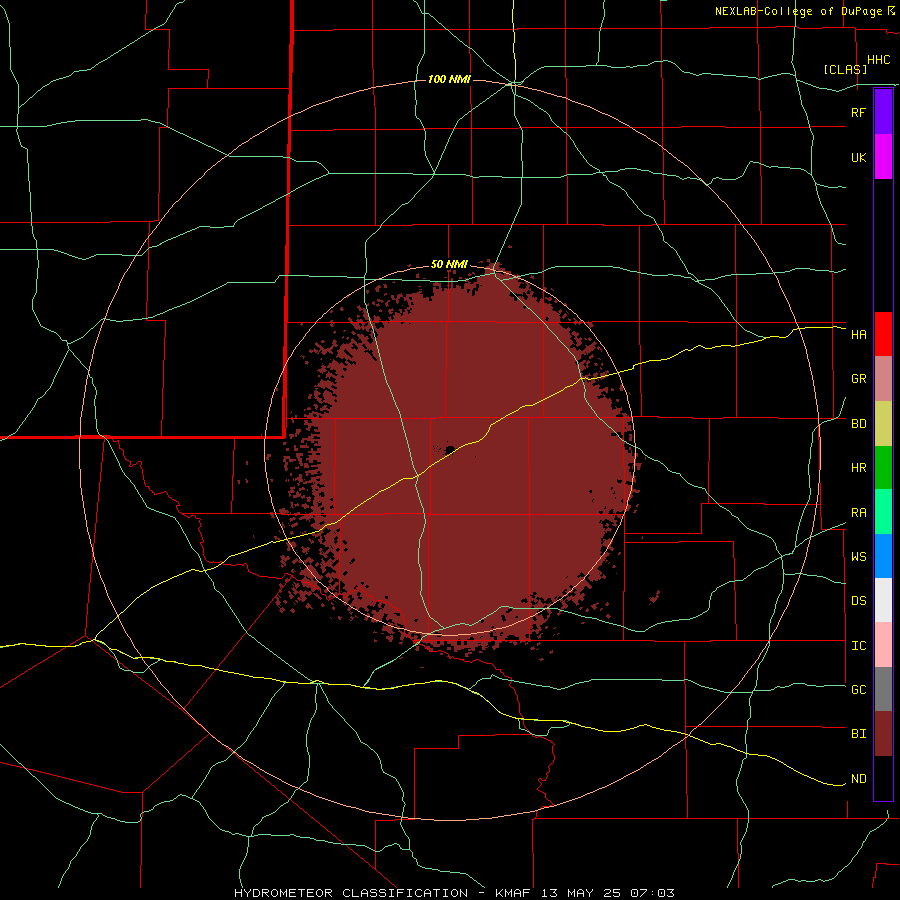This screenshot has height=900, width=900.
Task: Click the ND black legend swatch
Action: pyautogui.click(x=883, y=778)
